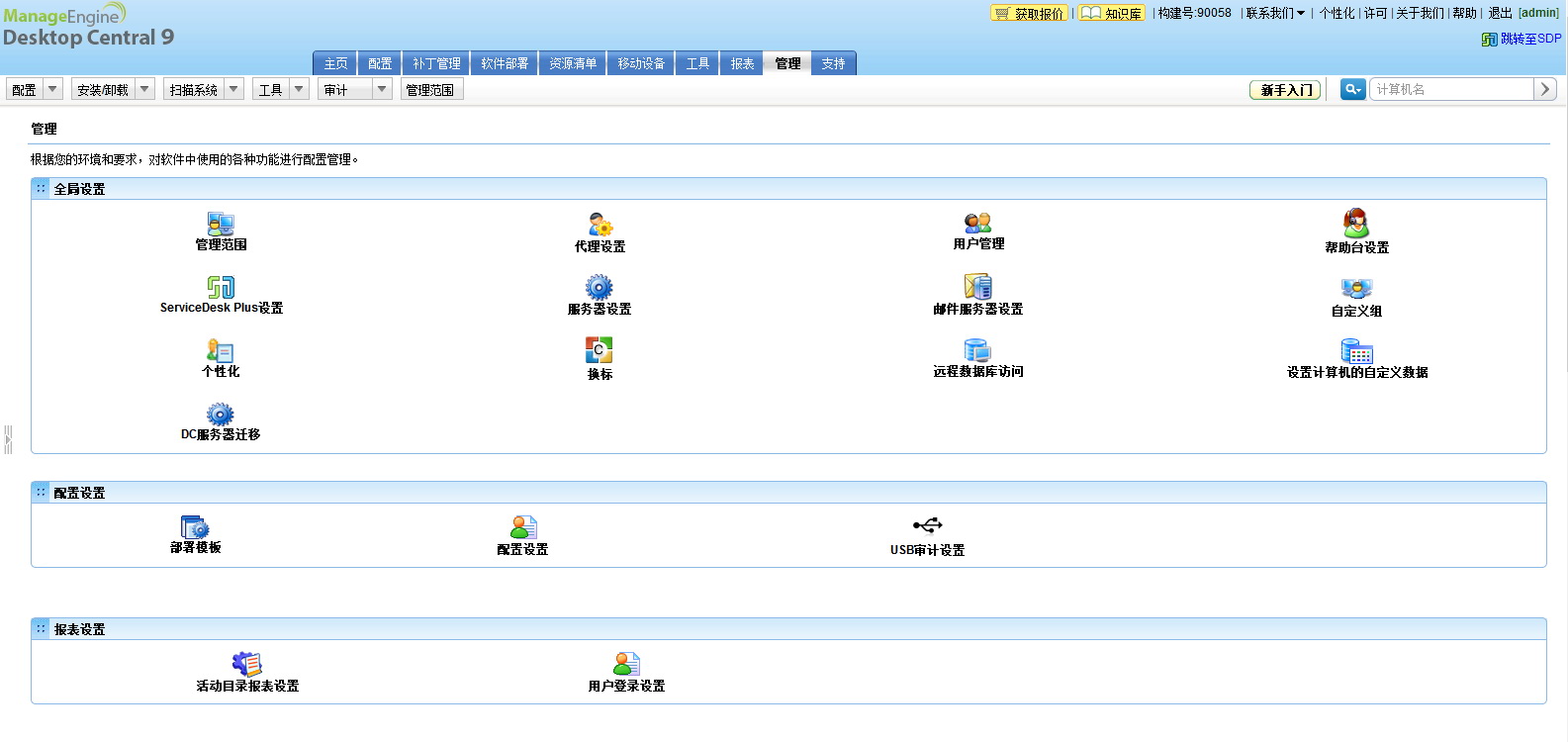This screenshot has height=742, width=1568.
Task: Open the 用户登录设置 icon
Action: [x=626, y=664]
